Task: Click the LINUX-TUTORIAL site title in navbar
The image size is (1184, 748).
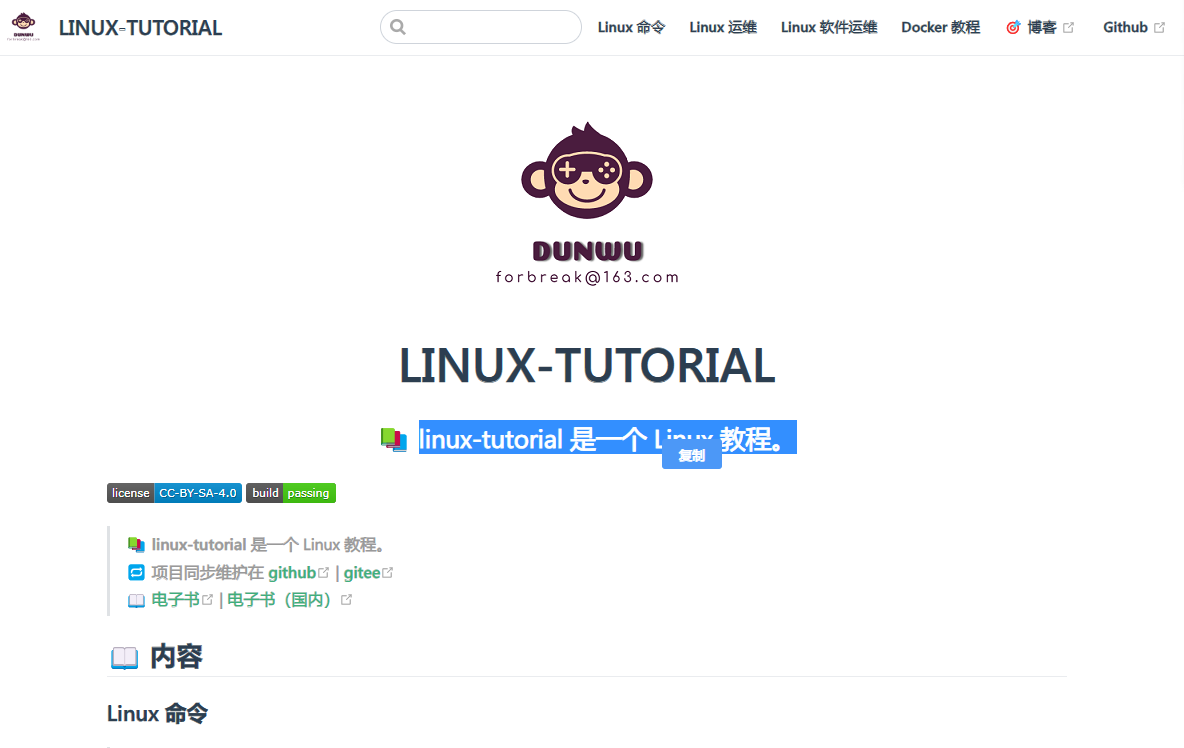Action: (x=140, y=28)
